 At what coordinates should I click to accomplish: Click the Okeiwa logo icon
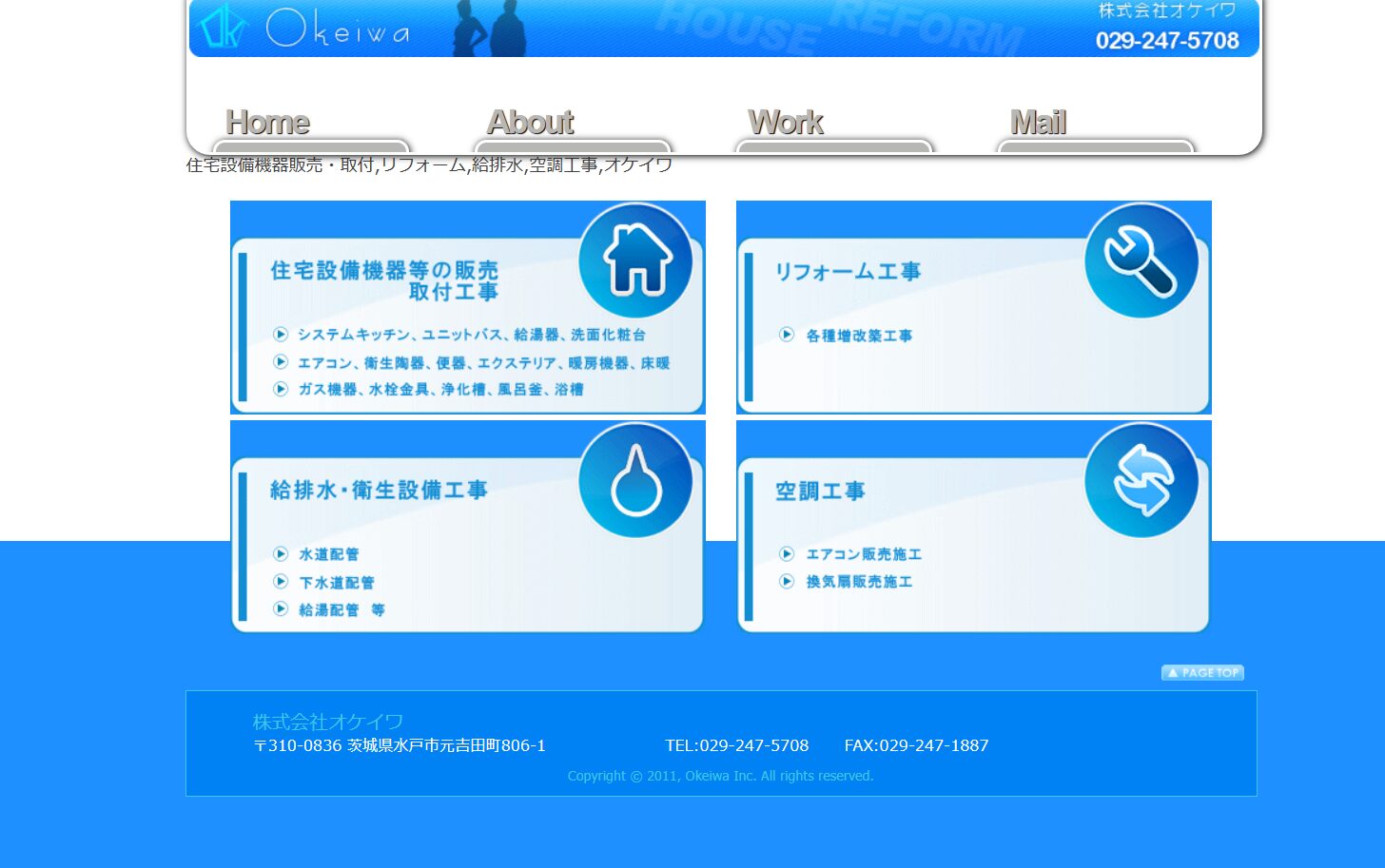click(223, 27)
